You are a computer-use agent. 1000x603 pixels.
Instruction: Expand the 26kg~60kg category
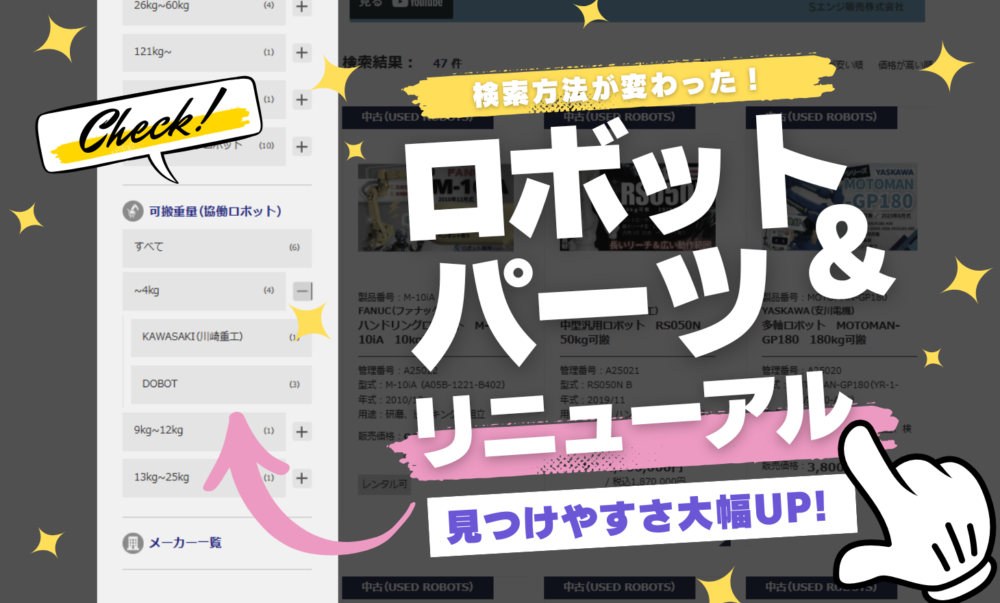tap(302, 7)
